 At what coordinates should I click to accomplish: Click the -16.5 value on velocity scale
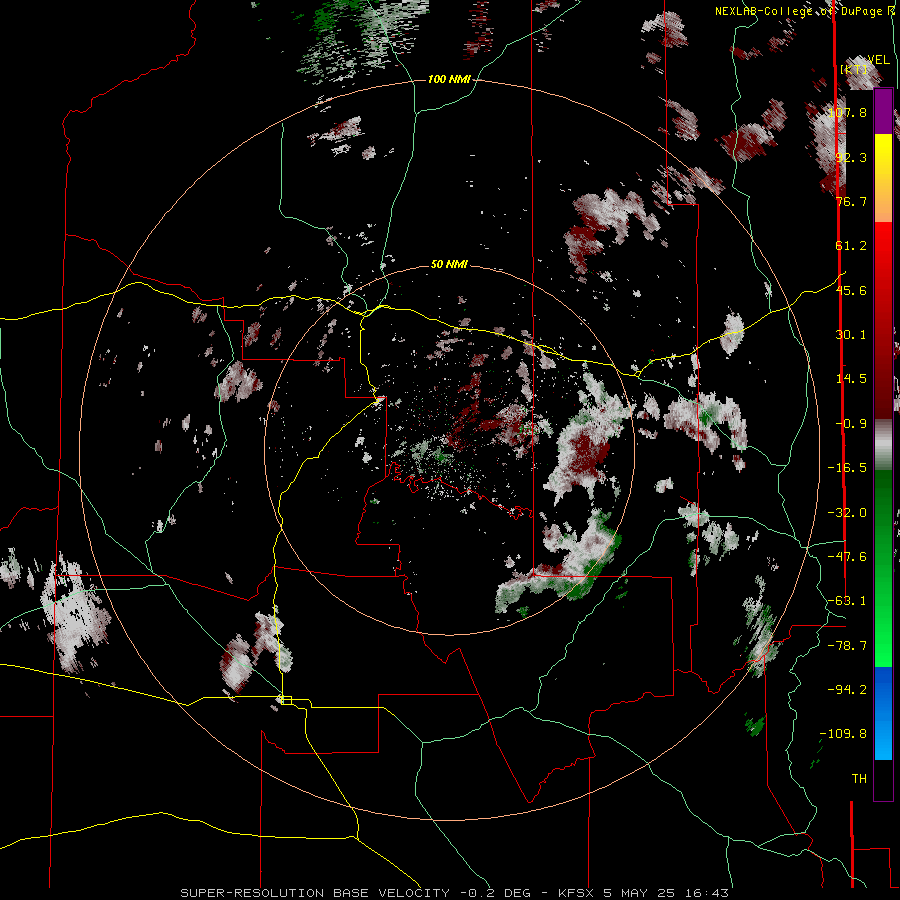tap(847, 468)
